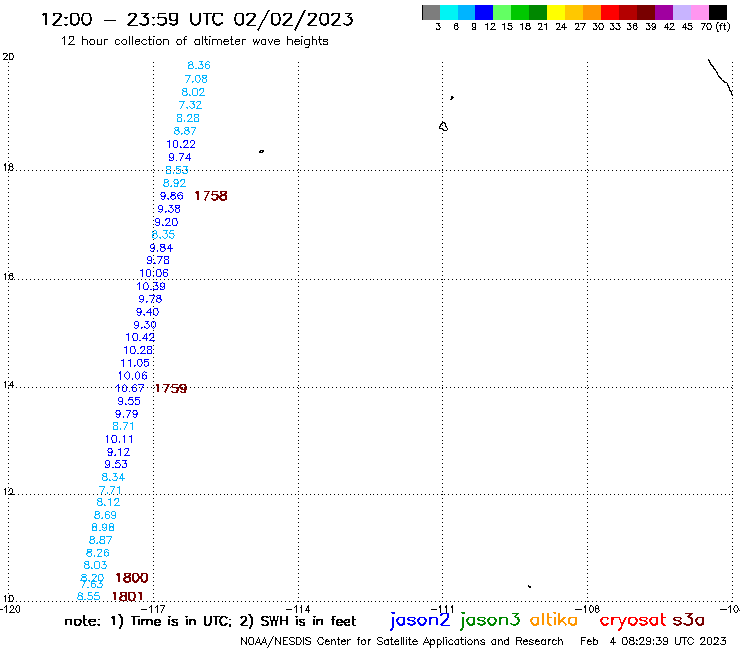740x650 pixels.
Task: Click the 9.86 reading beside time 1758
Action: [171, 196]
